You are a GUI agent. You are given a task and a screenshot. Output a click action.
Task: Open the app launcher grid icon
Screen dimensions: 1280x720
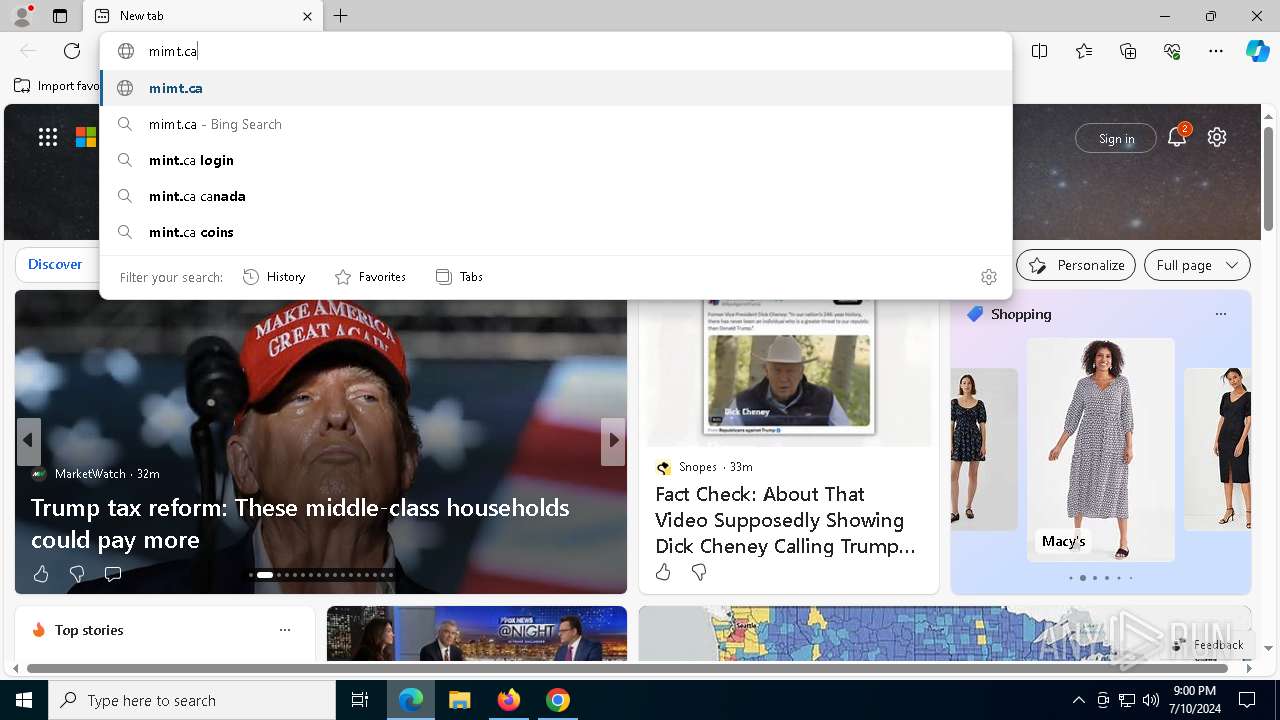48,137
